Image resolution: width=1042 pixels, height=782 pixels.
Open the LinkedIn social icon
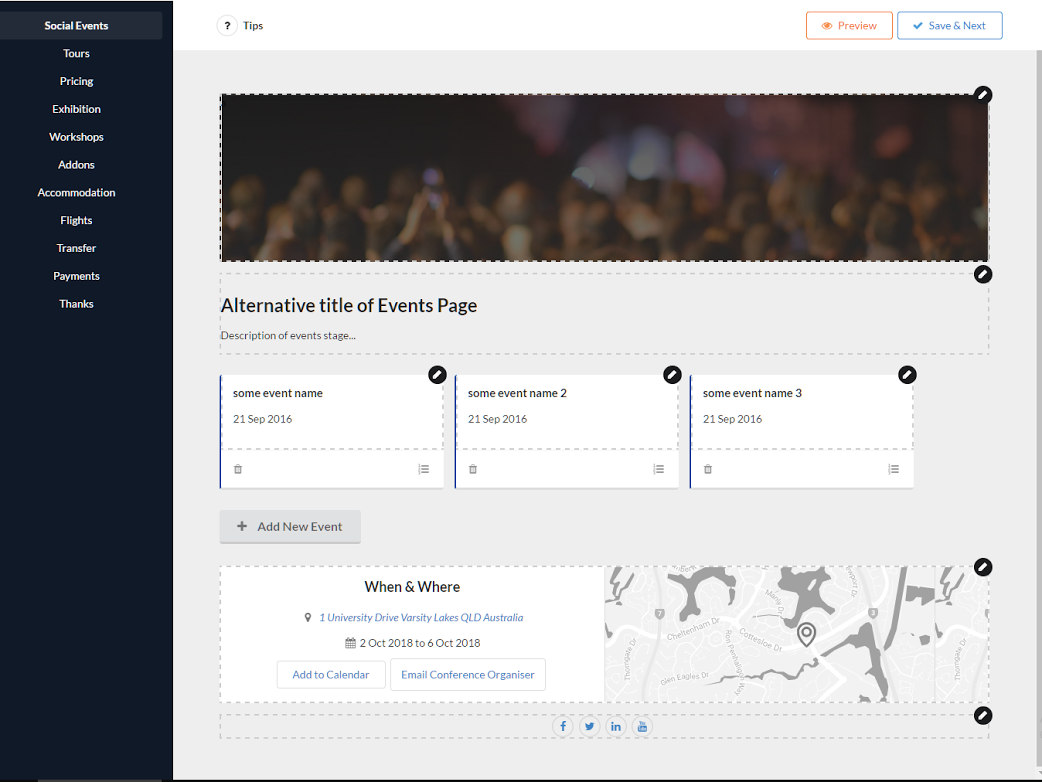[x=616, y=726]
